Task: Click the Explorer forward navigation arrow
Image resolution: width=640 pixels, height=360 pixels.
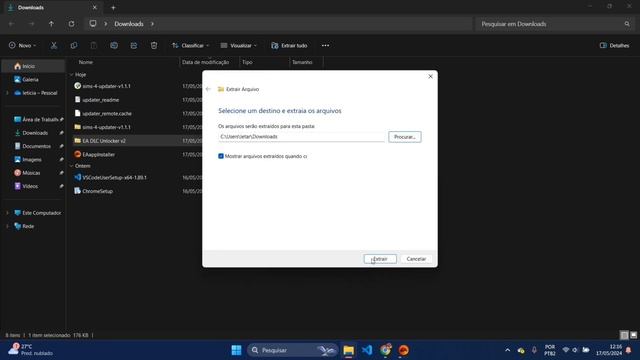Action: coord(31,24)
